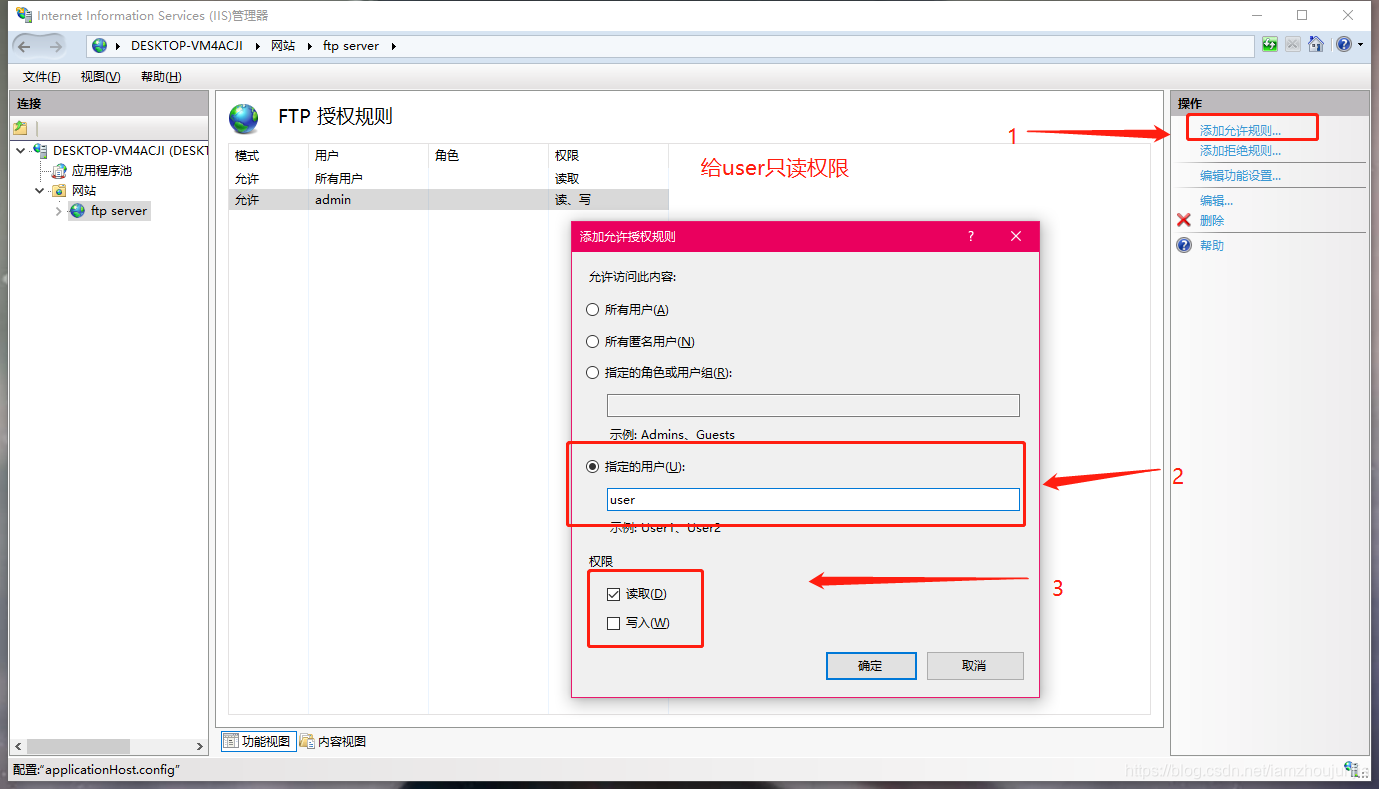Viewport: 1379px width, 789px height.
Task: Select the 所有匿名用户(N) radio button
Action: click(x=593, y=342)
